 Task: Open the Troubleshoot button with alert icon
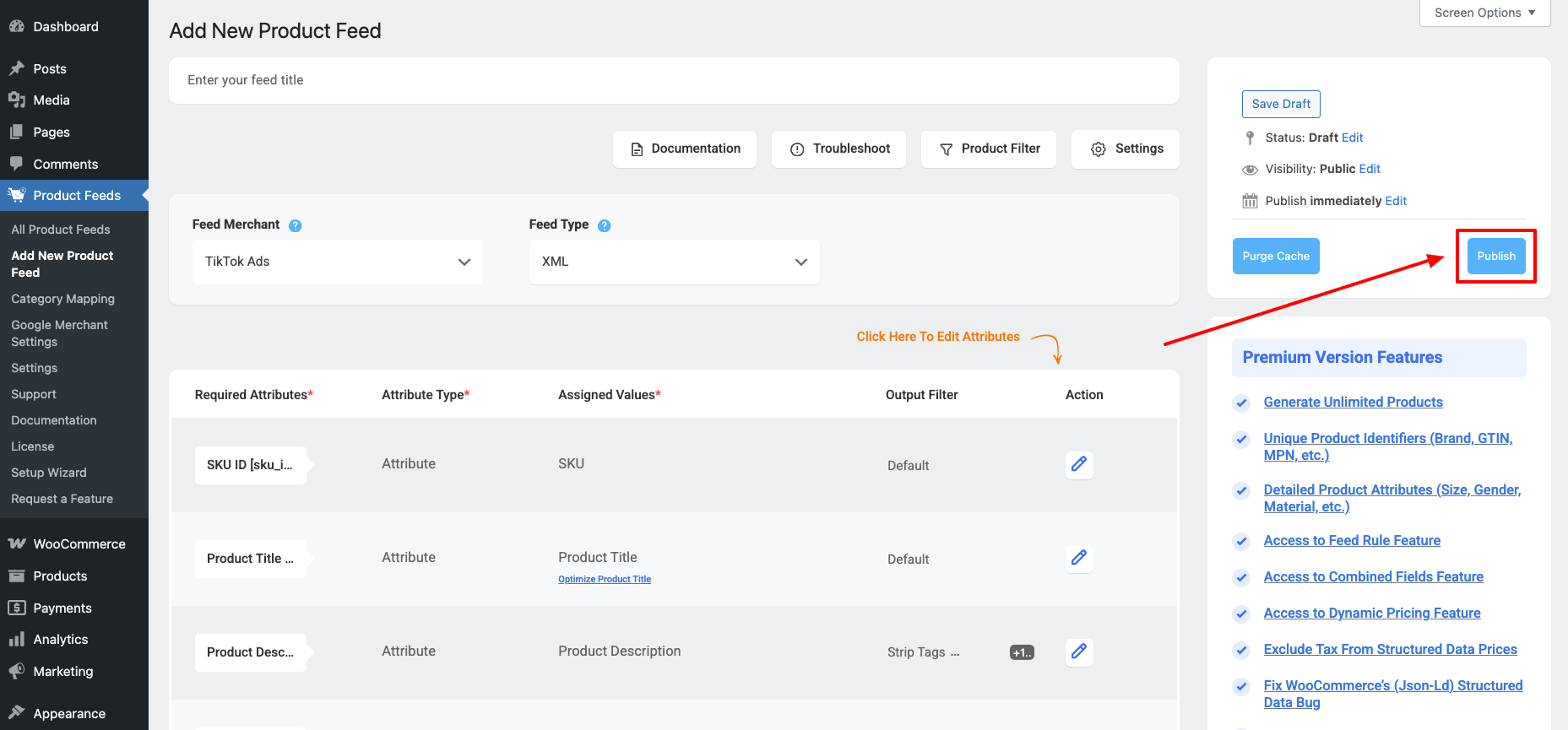click(838, 149)
